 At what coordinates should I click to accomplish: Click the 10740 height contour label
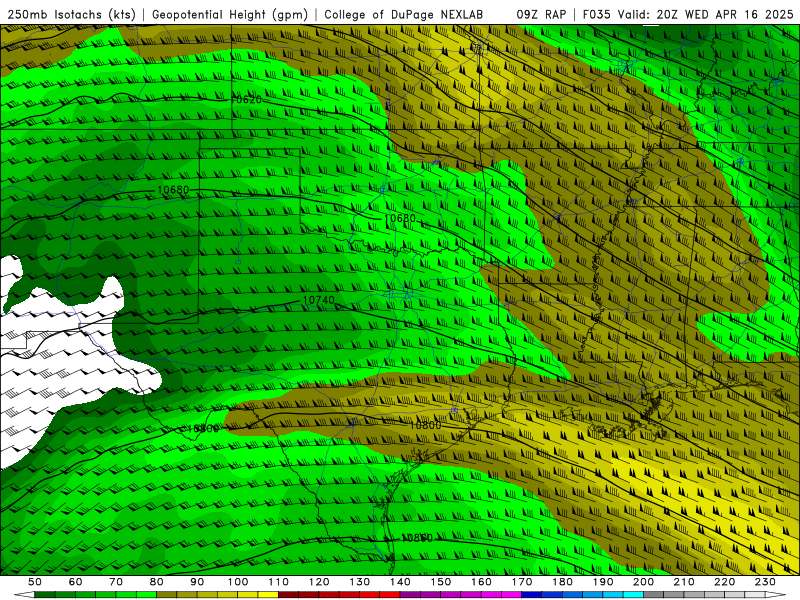point(318,300)
